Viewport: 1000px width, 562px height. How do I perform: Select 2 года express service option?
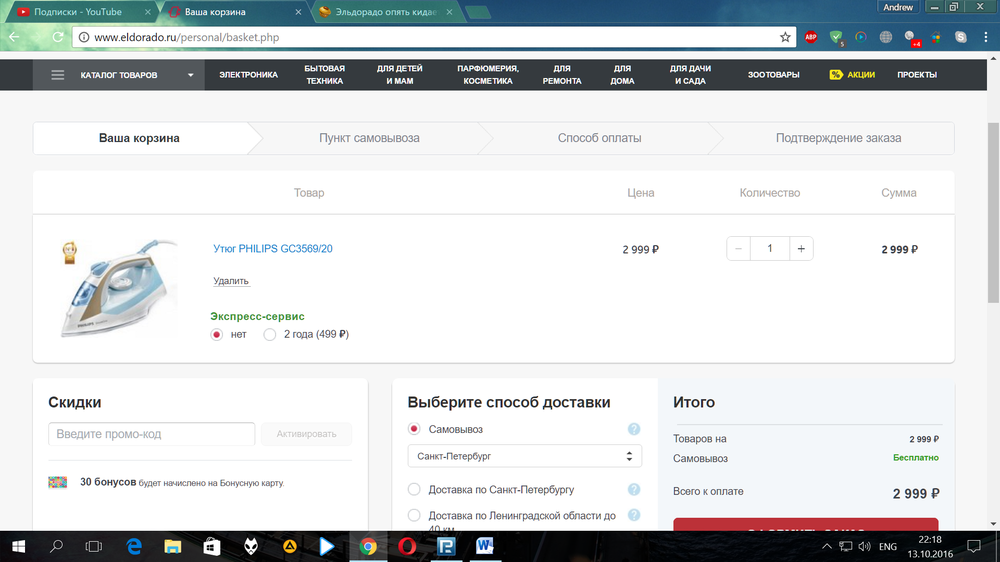(x=270, y=335)
